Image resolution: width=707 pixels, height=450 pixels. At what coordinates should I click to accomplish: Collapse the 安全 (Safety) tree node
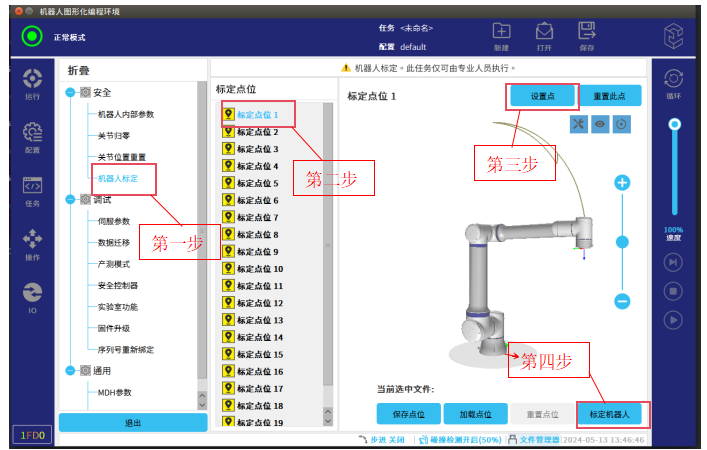coord(71,92)
